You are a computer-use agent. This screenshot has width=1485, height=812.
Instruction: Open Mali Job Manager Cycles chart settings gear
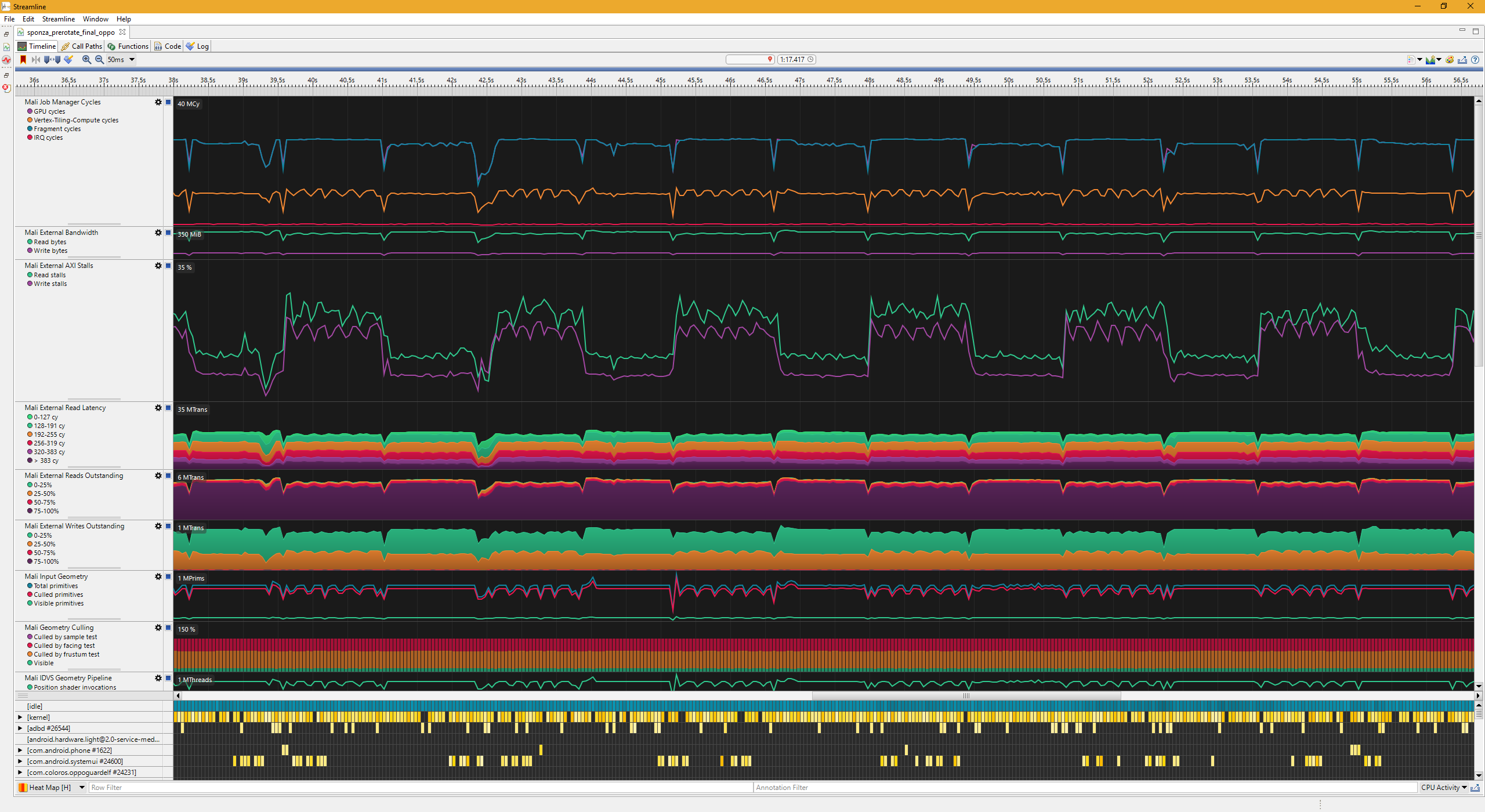[x=157, y=102]
